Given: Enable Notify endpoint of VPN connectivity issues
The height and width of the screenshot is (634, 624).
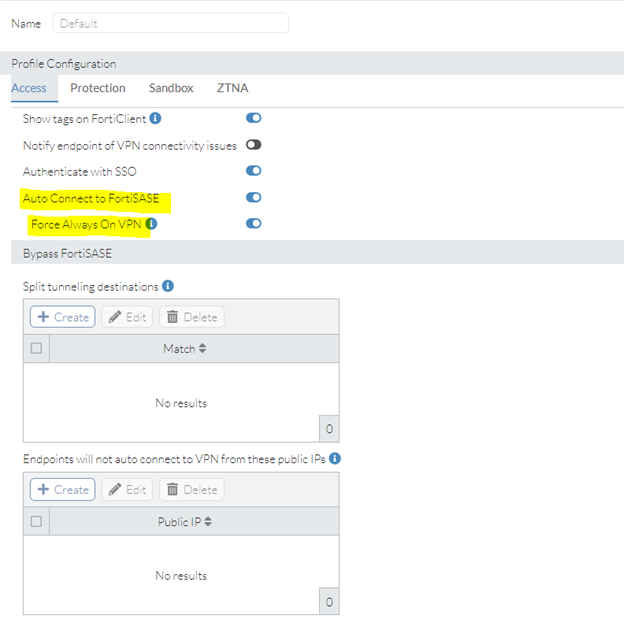Looking at the screenshot, I should [x=253, y=145].
